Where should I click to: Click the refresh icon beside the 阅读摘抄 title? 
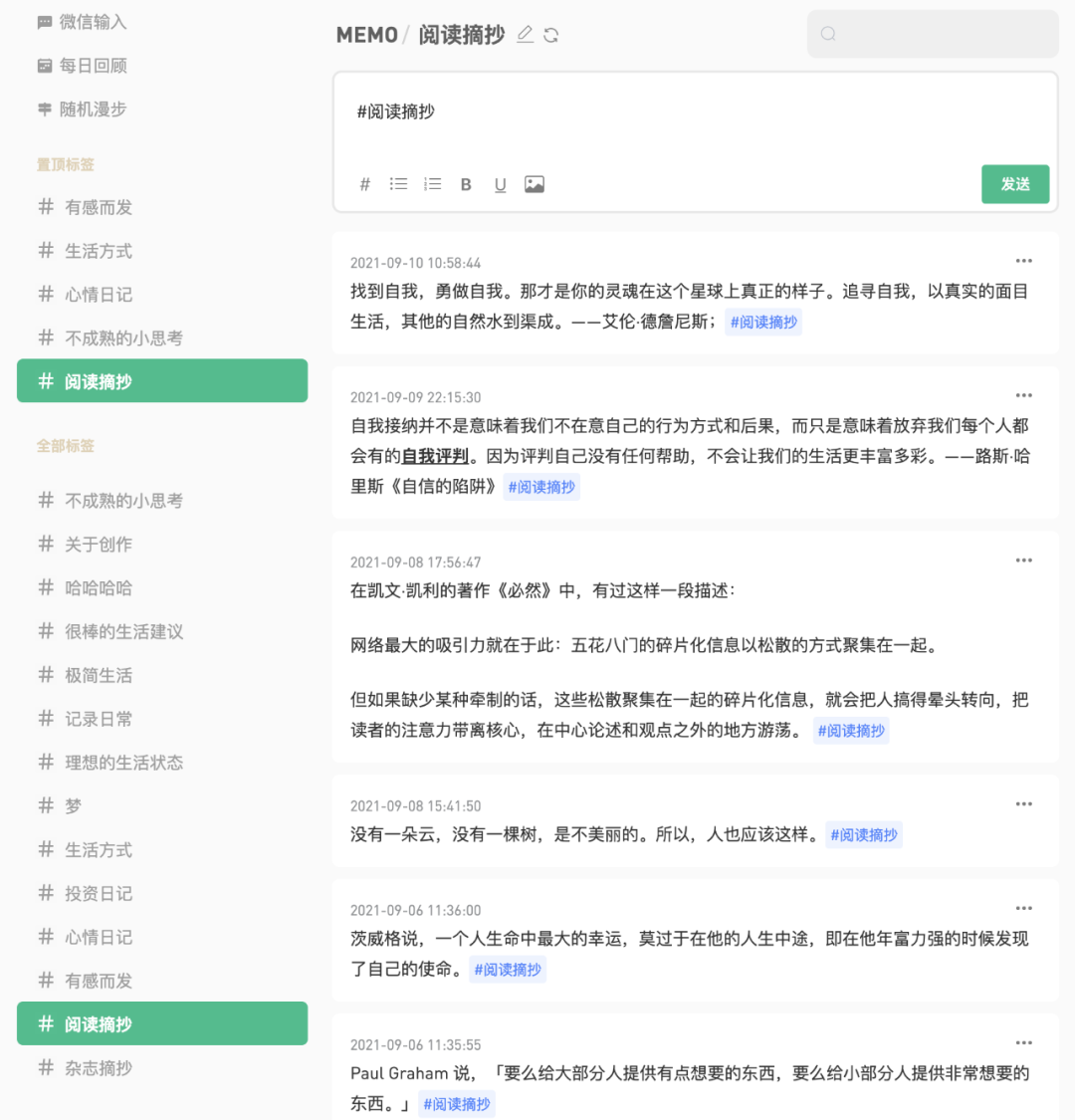tap(550, 35)
